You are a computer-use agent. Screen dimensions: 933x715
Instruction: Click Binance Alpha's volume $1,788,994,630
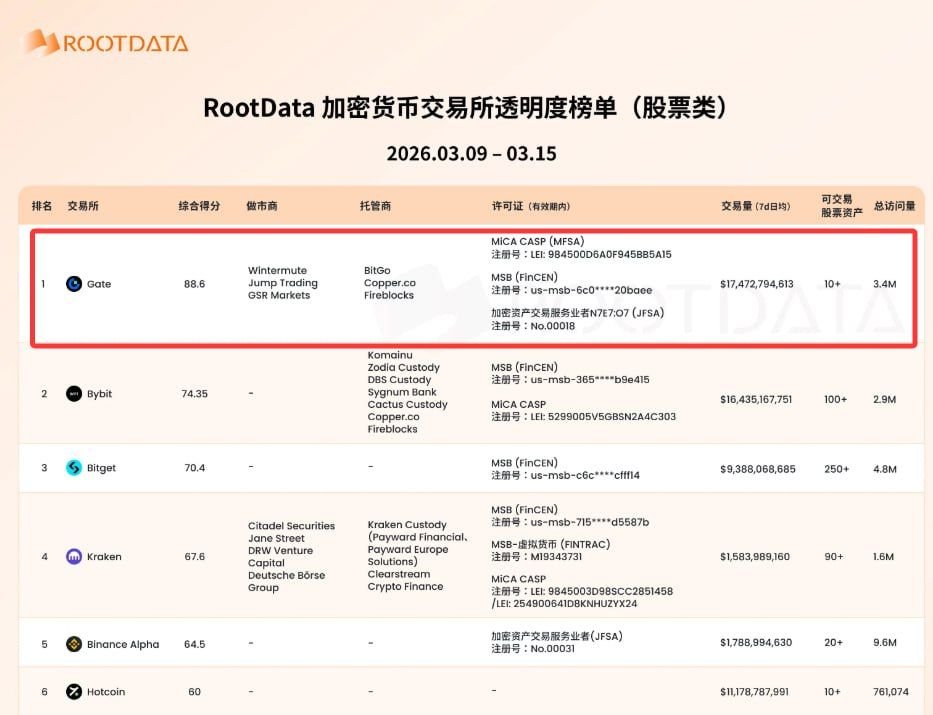click(x=756, y=642)
